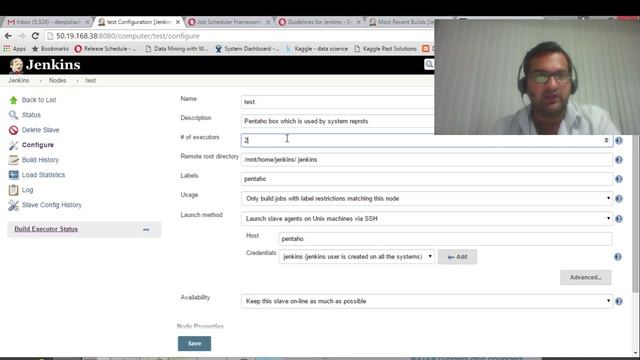Click into the Labels field
Viewport: 640px width, 360px height.
click(427, 179)
